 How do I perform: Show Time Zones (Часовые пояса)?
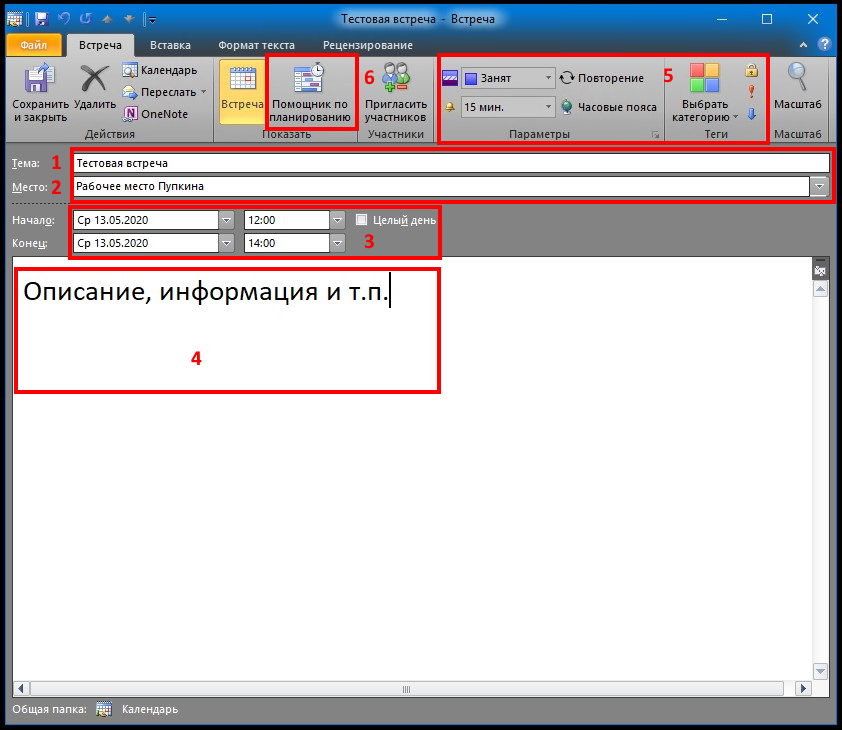[x=608, y=107]
